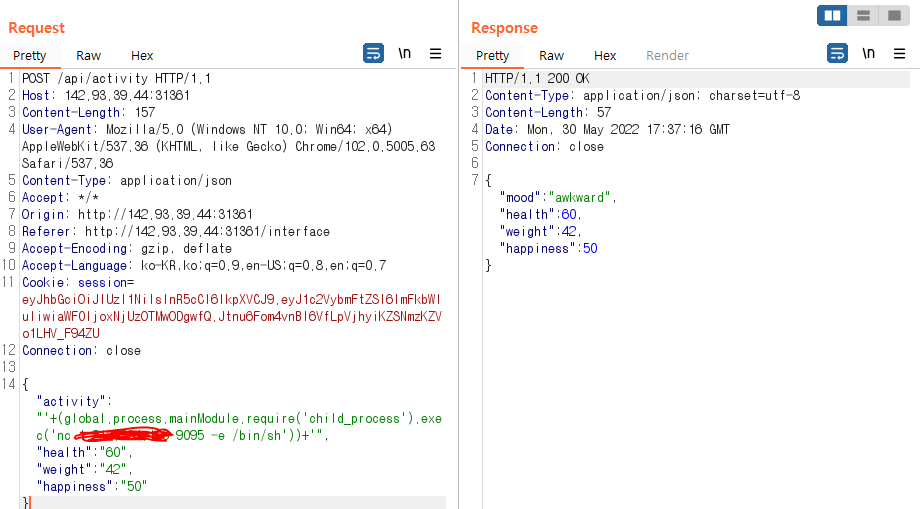Click the request Content-Length: 157 header
The height and width of the screenshot is (509, 922).
89,112
